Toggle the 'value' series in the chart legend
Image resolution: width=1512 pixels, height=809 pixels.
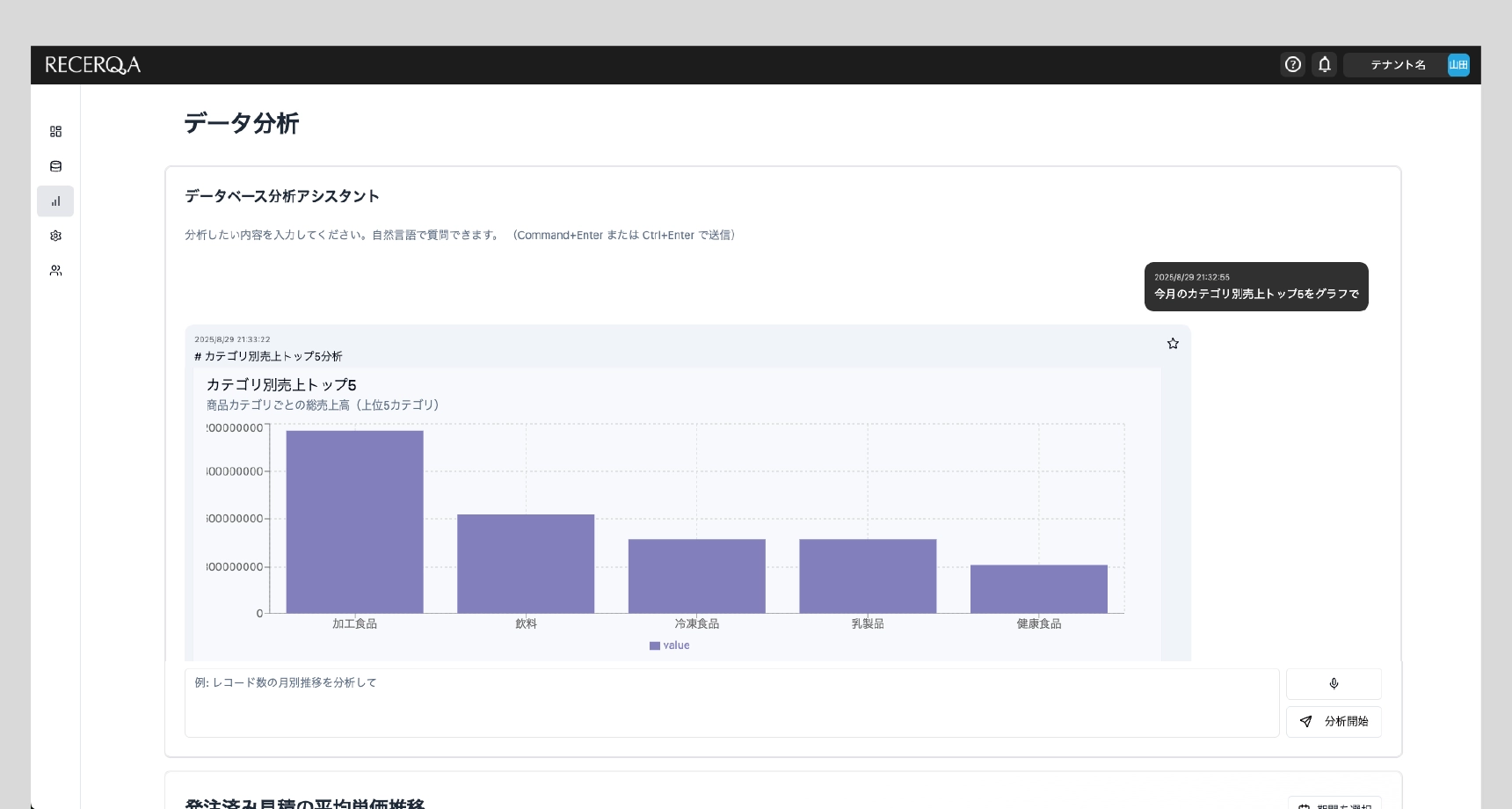669,645
